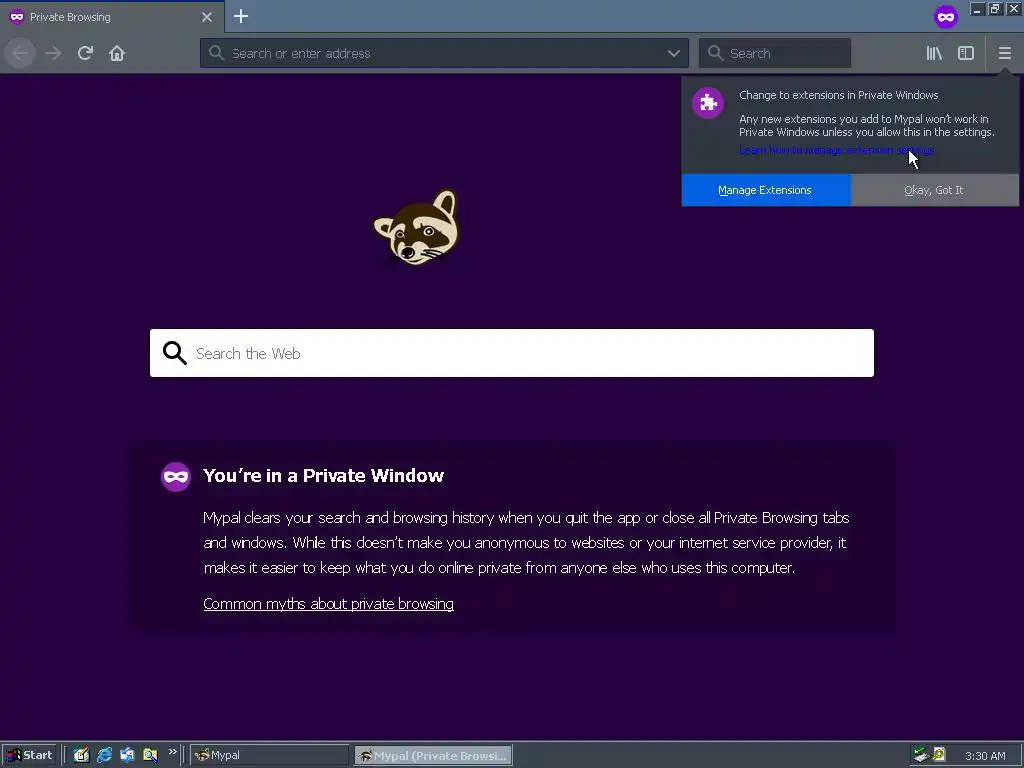Click the mask icon beside Private Window heading
Viewport: 1024px width, 768px height.
click(176, 477)
